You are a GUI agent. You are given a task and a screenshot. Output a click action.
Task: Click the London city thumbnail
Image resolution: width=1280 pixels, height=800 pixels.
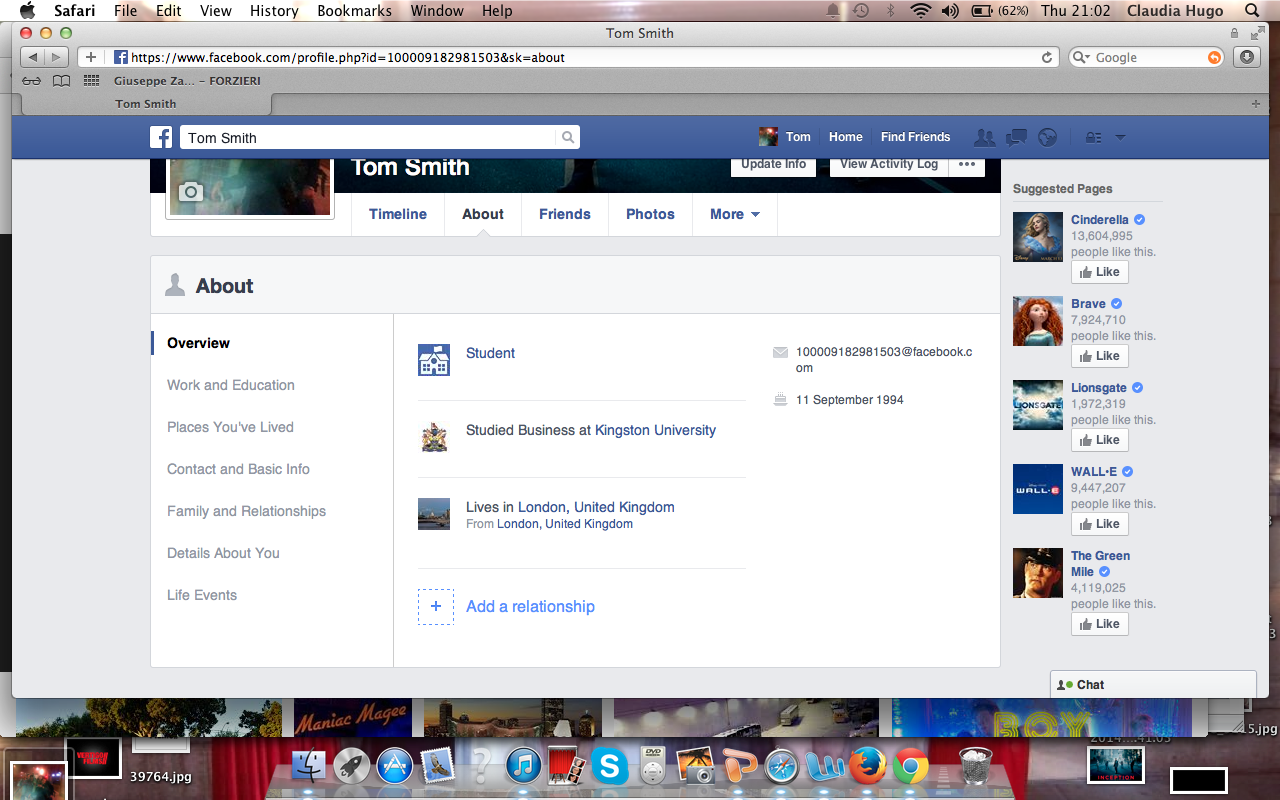(x=434, y=514)
